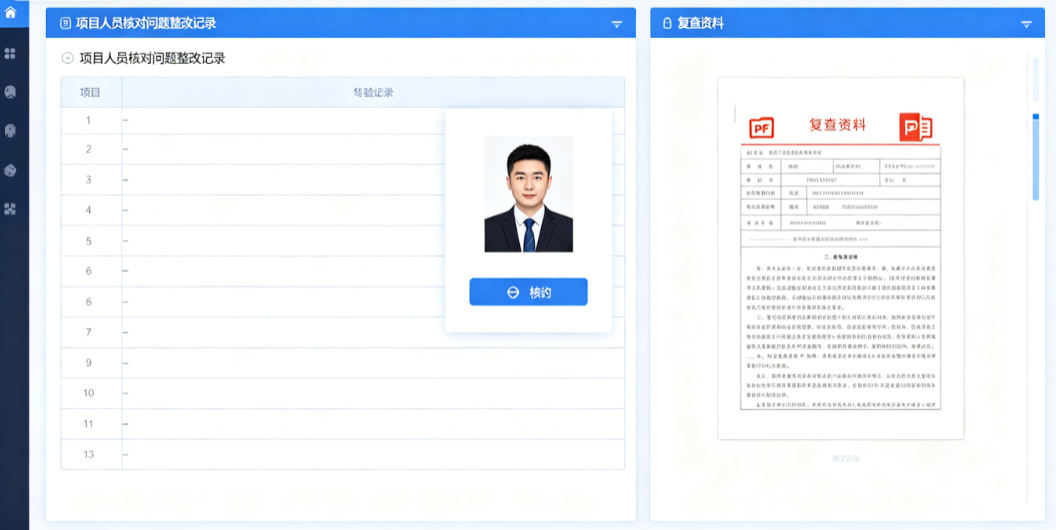Toggle circle expander beside 项目人员核对问题整改记录 subtitle
The image size is (1056, 530).
(67, 59)
